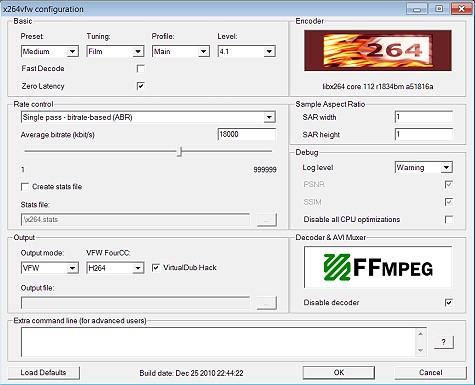Maximize the x264vfw configuration window
475x385 pixels.
(439, 9)
